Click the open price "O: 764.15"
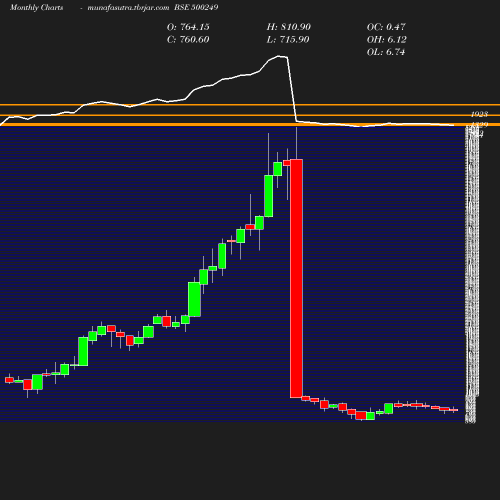This screenshot has height=500, width=500. pos(188,27)
